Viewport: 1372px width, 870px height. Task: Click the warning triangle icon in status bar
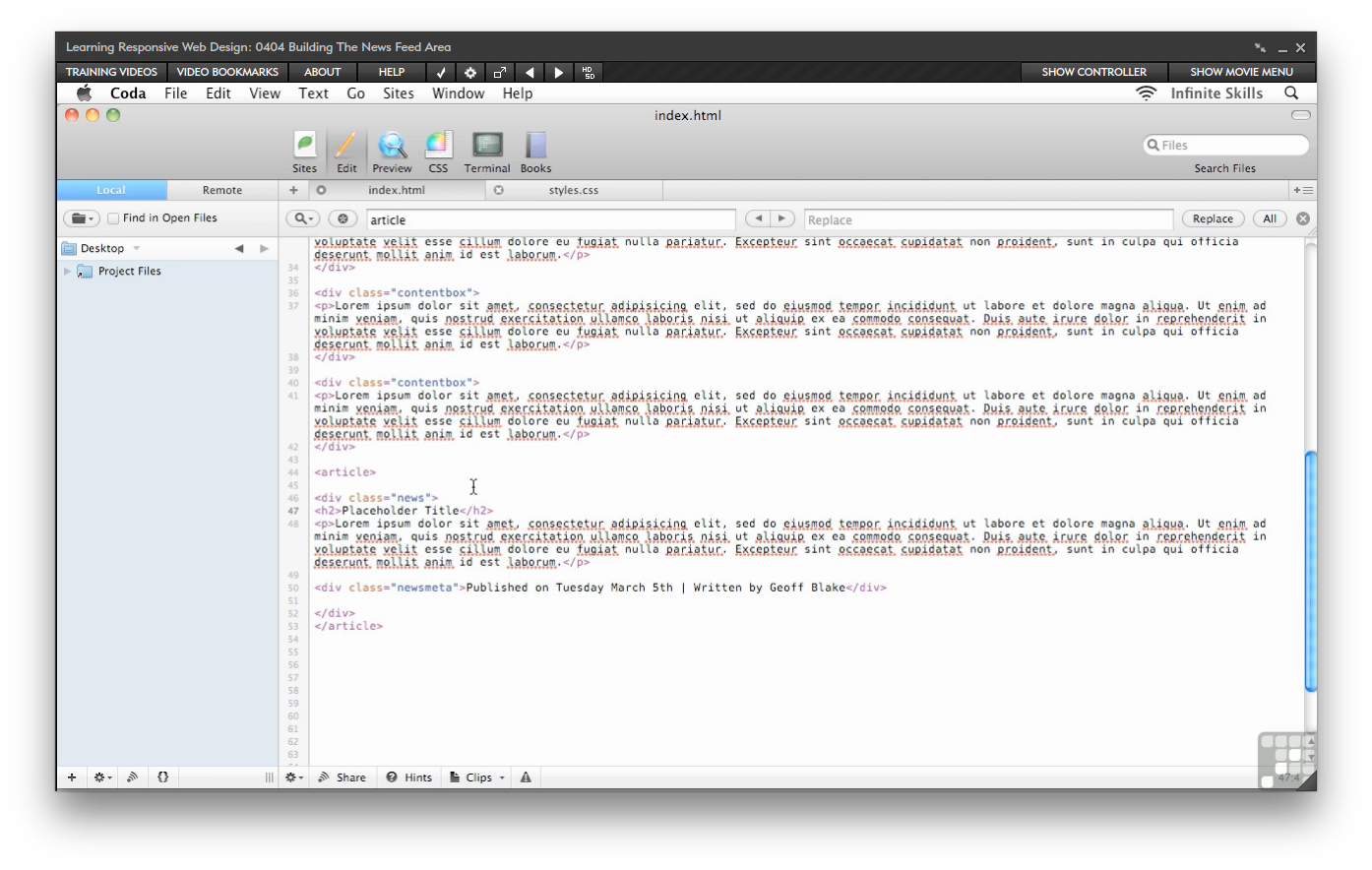pos(526,777)
